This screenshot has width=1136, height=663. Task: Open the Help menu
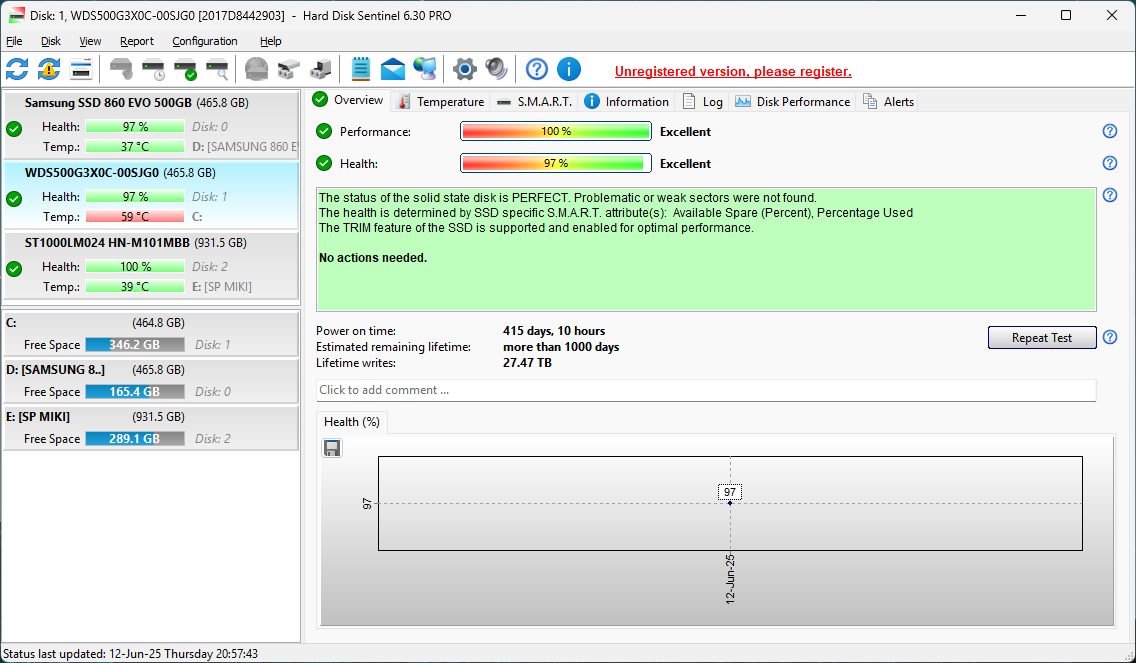270,41
